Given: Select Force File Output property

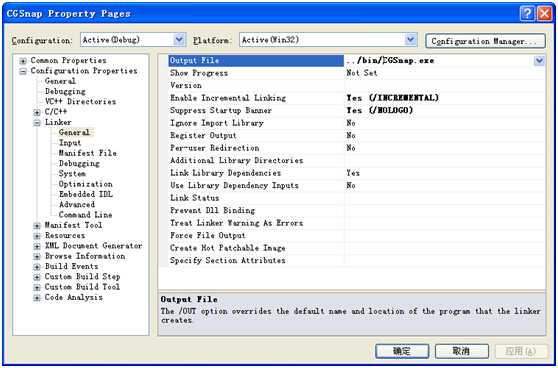Looking at the screenshot, I should pos(208,235).
